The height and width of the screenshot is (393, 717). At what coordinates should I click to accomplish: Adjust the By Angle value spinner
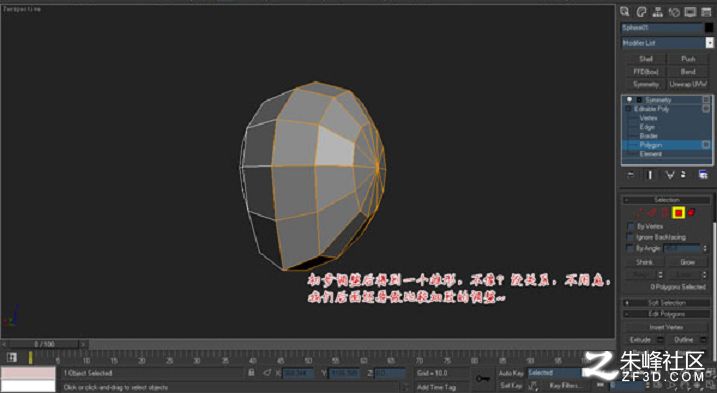point(705,248)
